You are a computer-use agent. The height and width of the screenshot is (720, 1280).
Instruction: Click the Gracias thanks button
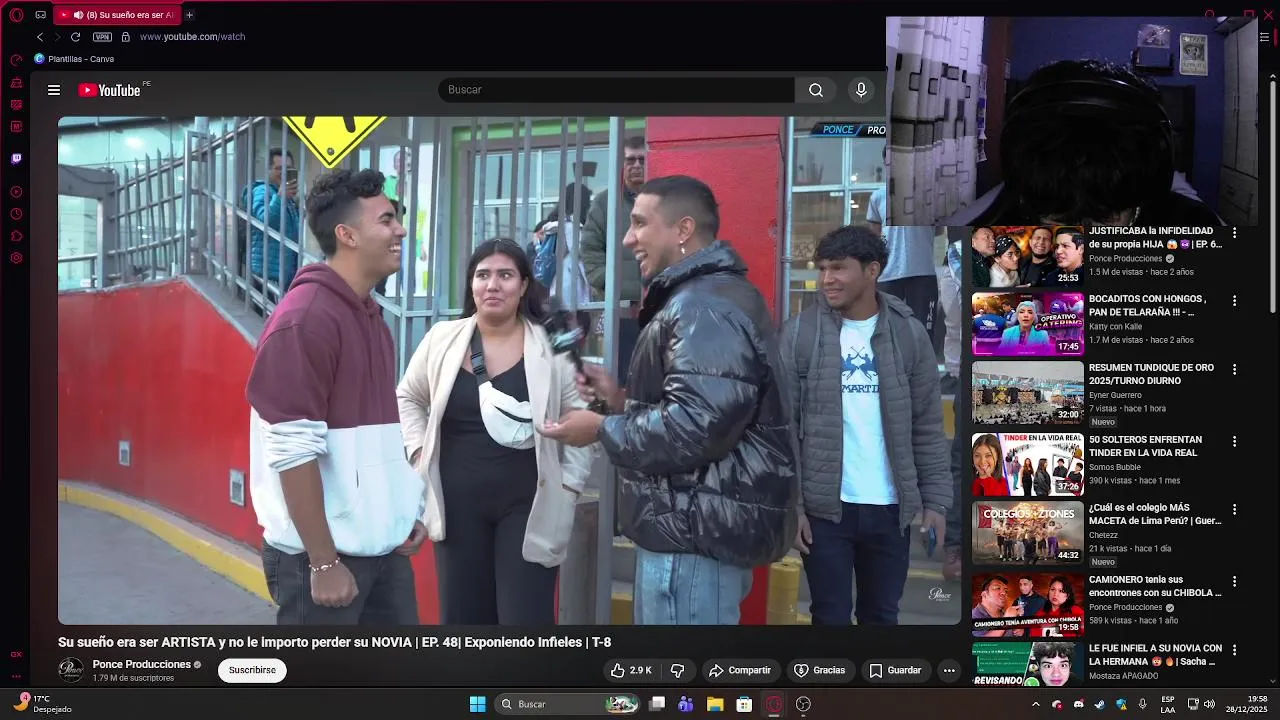point(819,670)
